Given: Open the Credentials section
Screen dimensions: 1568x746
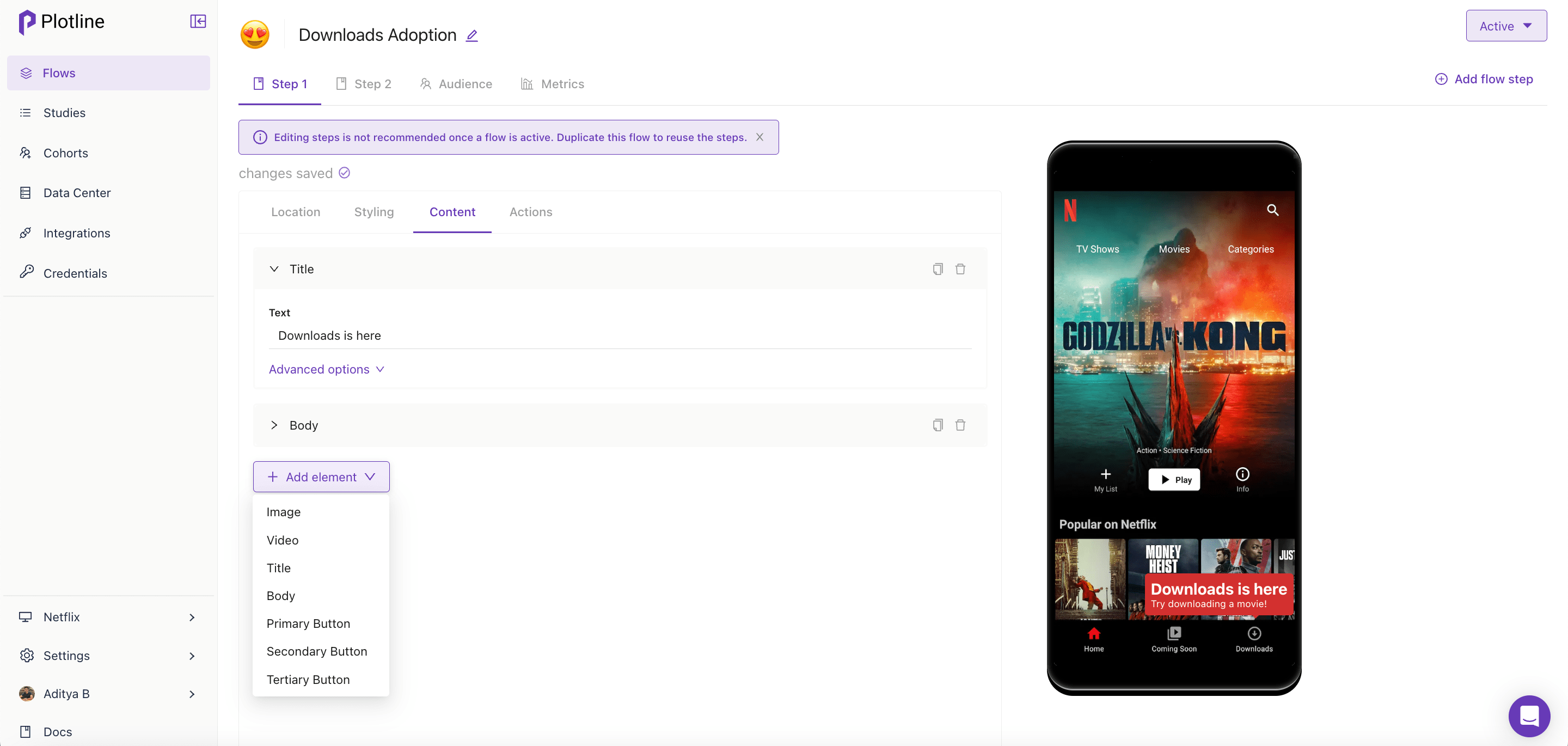Looking at the screenshot, I should (76, 273).
